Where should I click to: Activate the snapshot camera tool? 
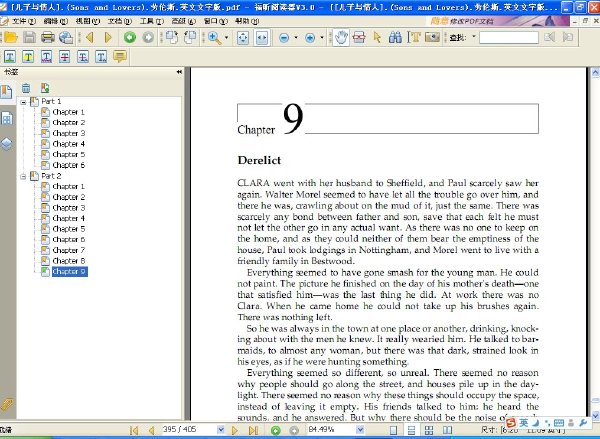[x=432, y=38]
